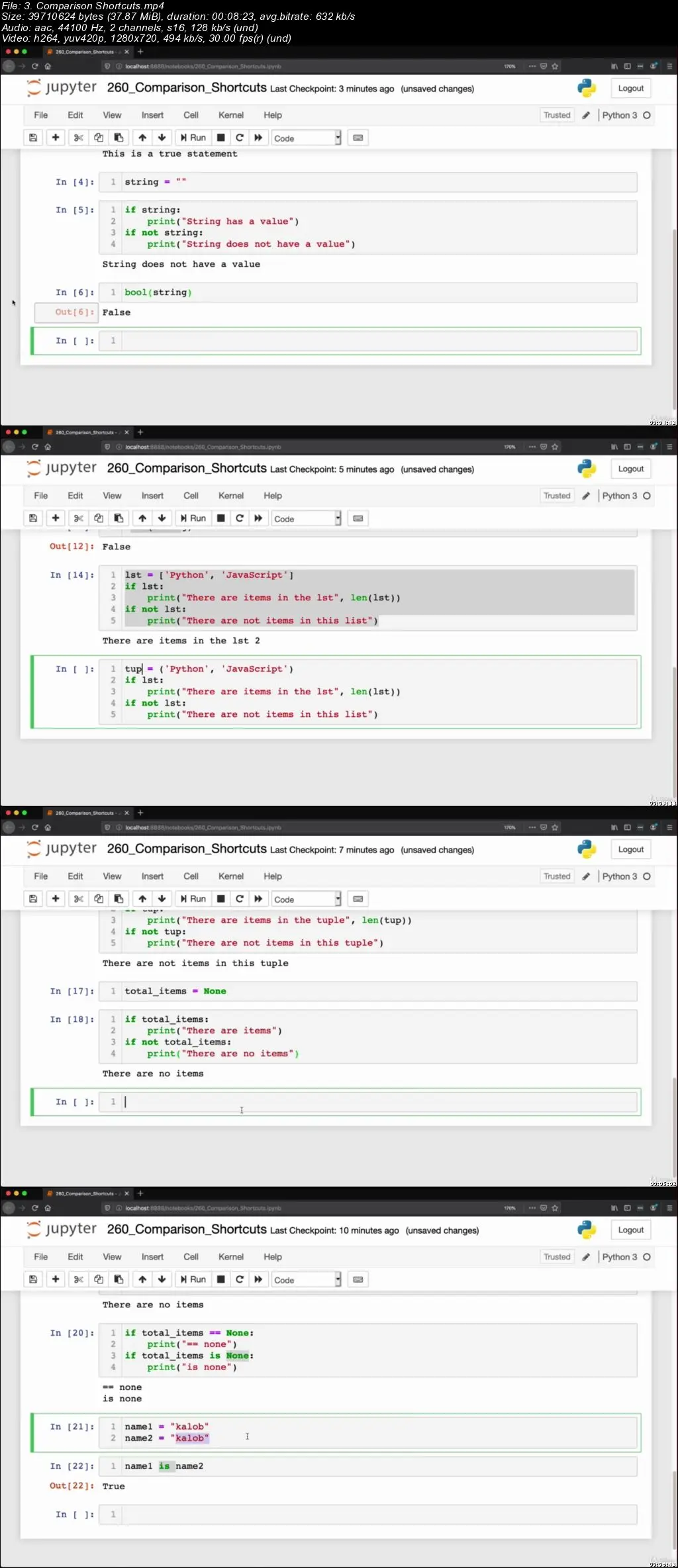Copy selected cell in the 3-minutes-ago checkpoint frame

[99, 138]
